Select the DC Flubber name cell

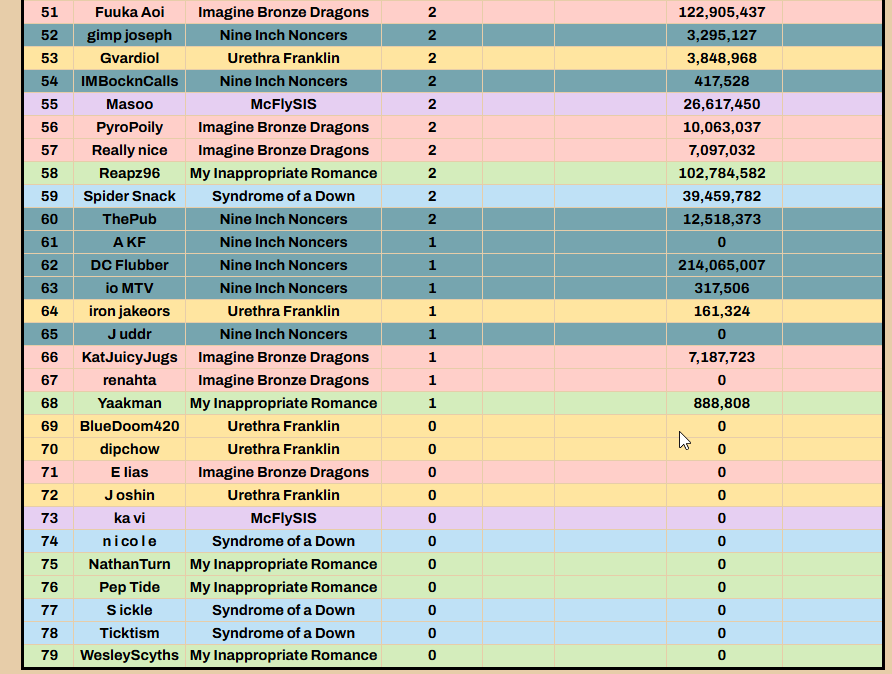(130, 266)
